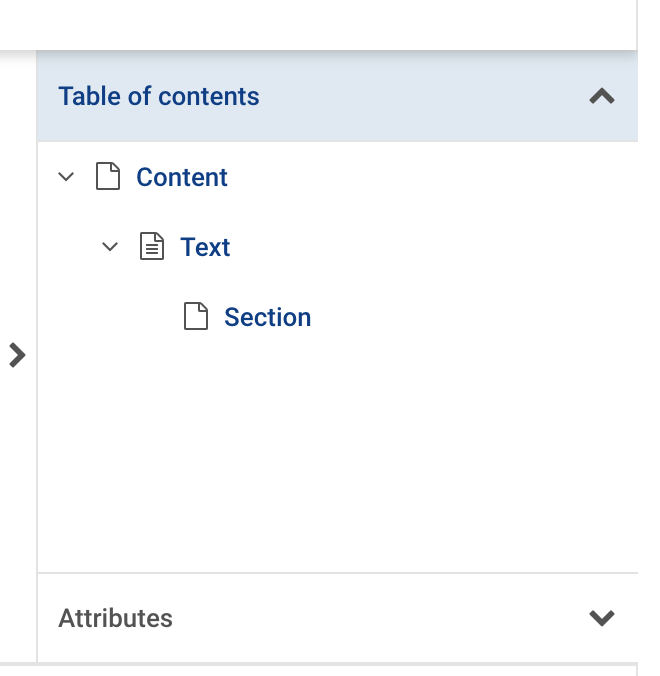The height and width of the screenshot is (676, 660).
Task: Collapse the Text tree node
Action: point(110,247)
